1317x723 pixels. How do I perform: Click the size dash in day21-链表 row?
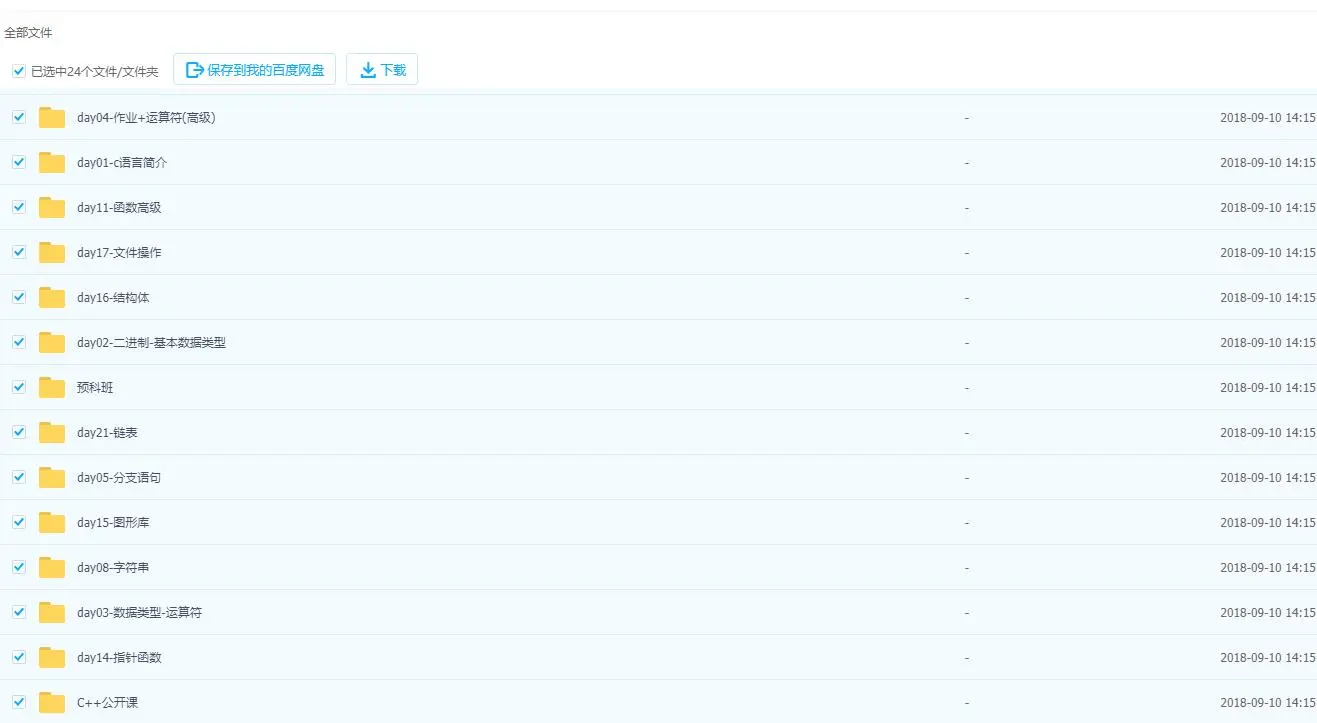point(967,432)
